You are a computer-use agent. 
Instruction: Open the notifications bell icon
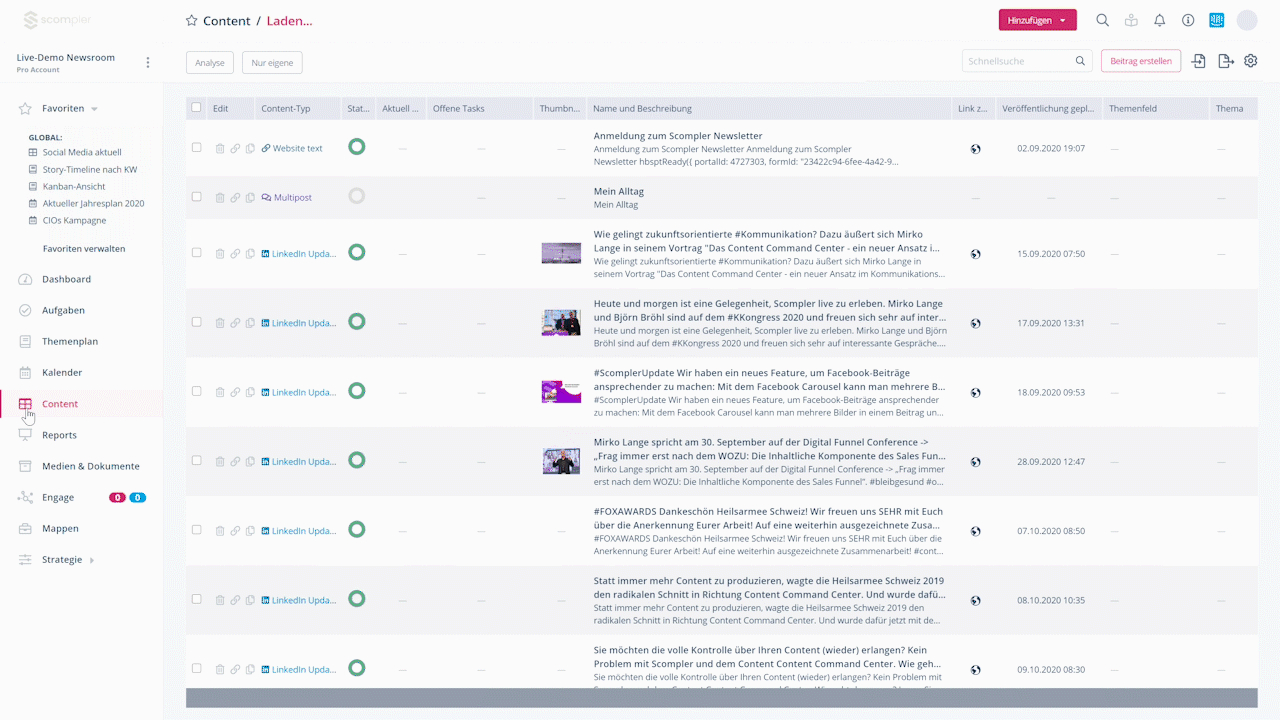click(1159, 20)
